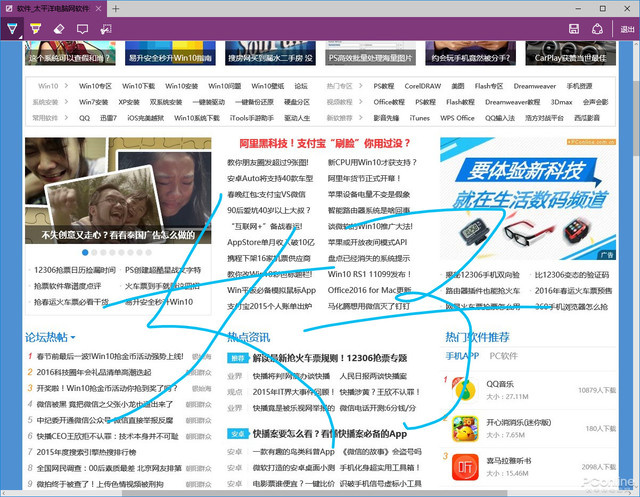Exit web note mode via 退出
640x497 pixels.
(x=627, y=29)
